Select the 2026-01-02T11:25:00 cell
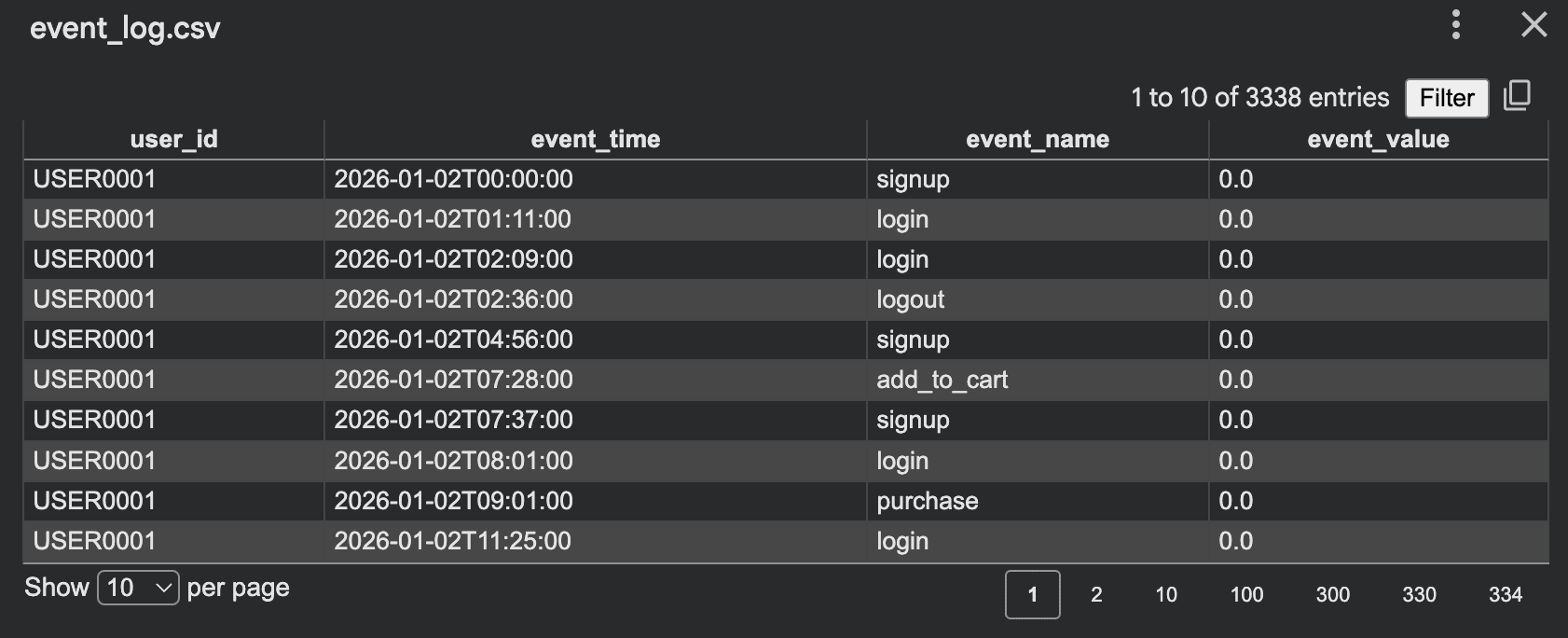Image resolution: width=1568 pixels, height=638 pixels. pyautogui.click(x=596, y=541)
